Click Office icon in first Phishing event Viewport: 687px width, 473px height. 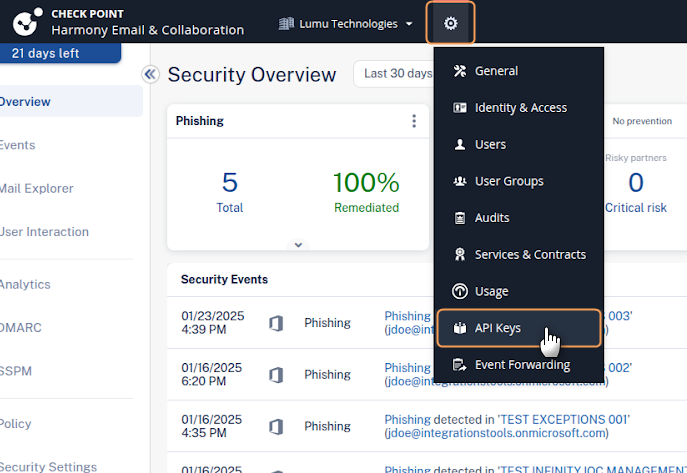[276, 323]
